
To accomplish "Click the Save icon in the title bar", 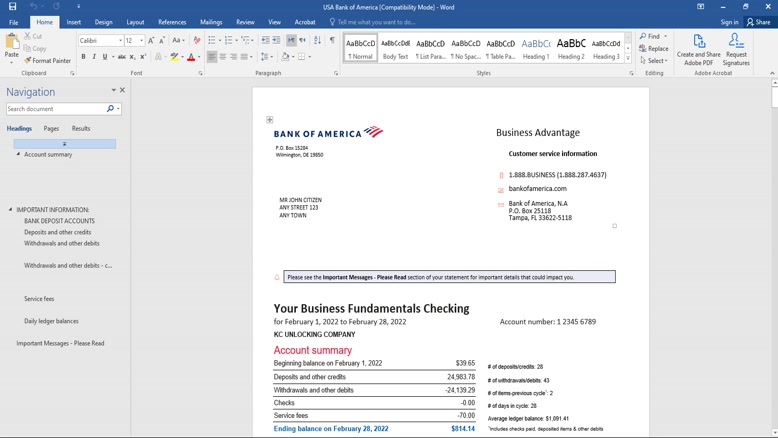I will point(14,7).
